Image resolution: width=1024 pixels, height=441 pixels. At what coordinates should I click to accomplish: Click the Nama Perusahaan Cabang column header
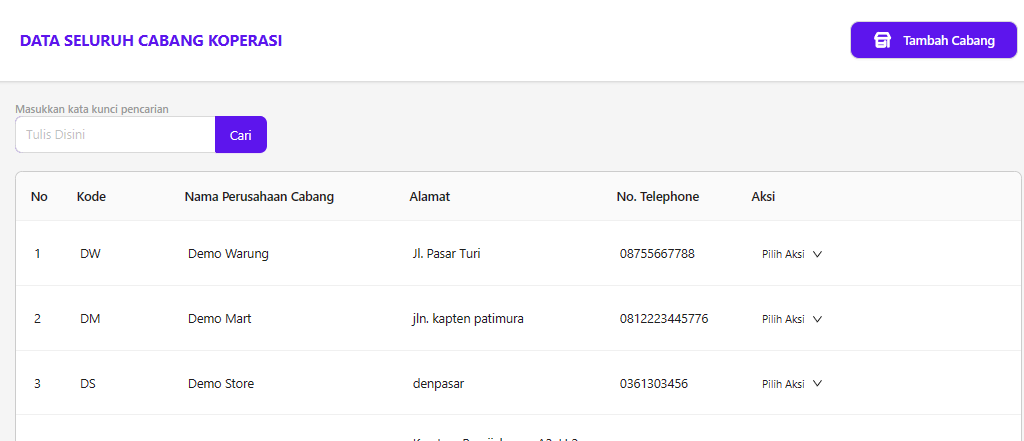[x=259, y=197]
